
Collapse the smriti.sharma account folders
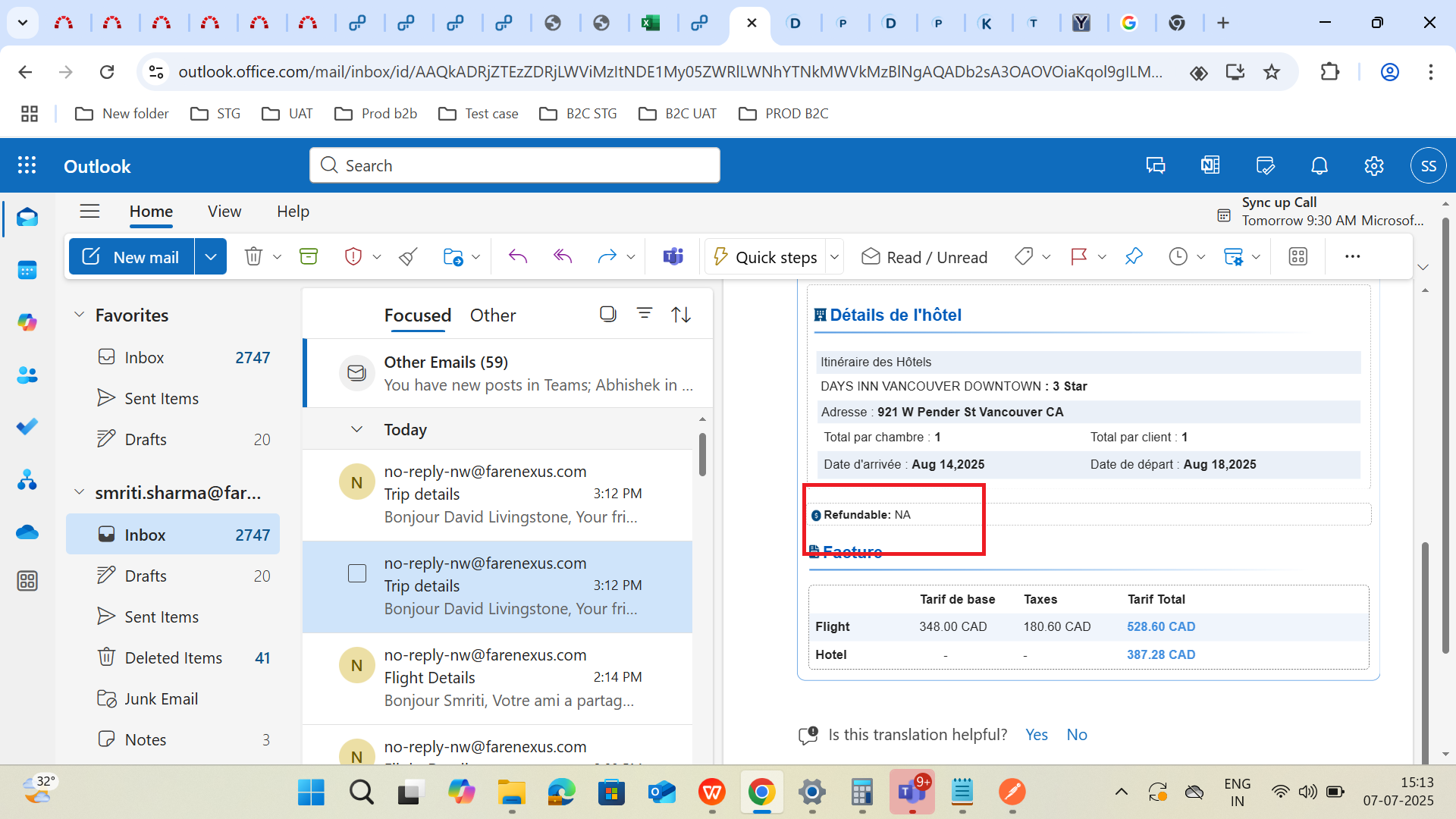[79, 493]
